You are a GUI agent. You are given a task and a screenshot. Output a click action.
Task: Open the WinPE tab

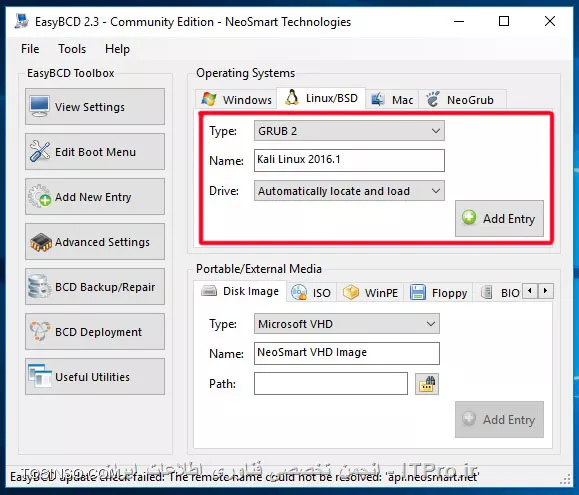pyautogui.click(x=370, y=293)
